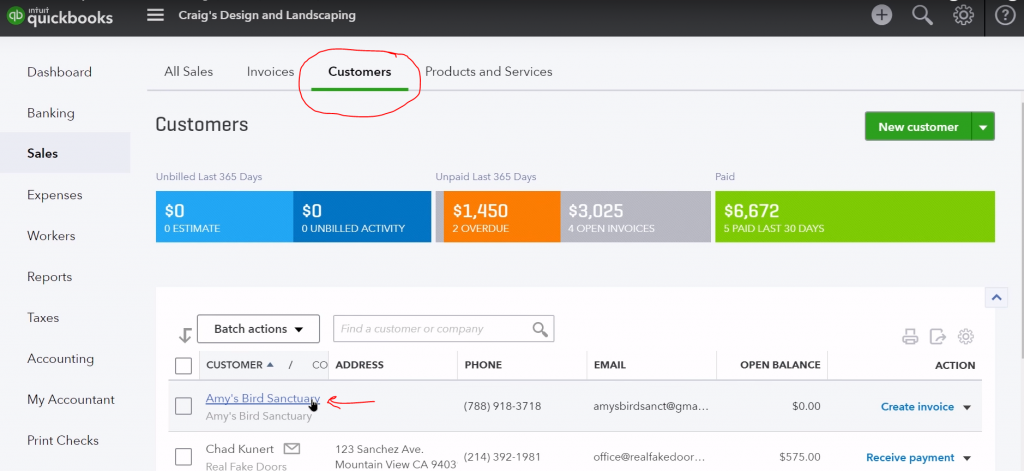
Task: Export customer list using export icon
Action: coord(938,337)
